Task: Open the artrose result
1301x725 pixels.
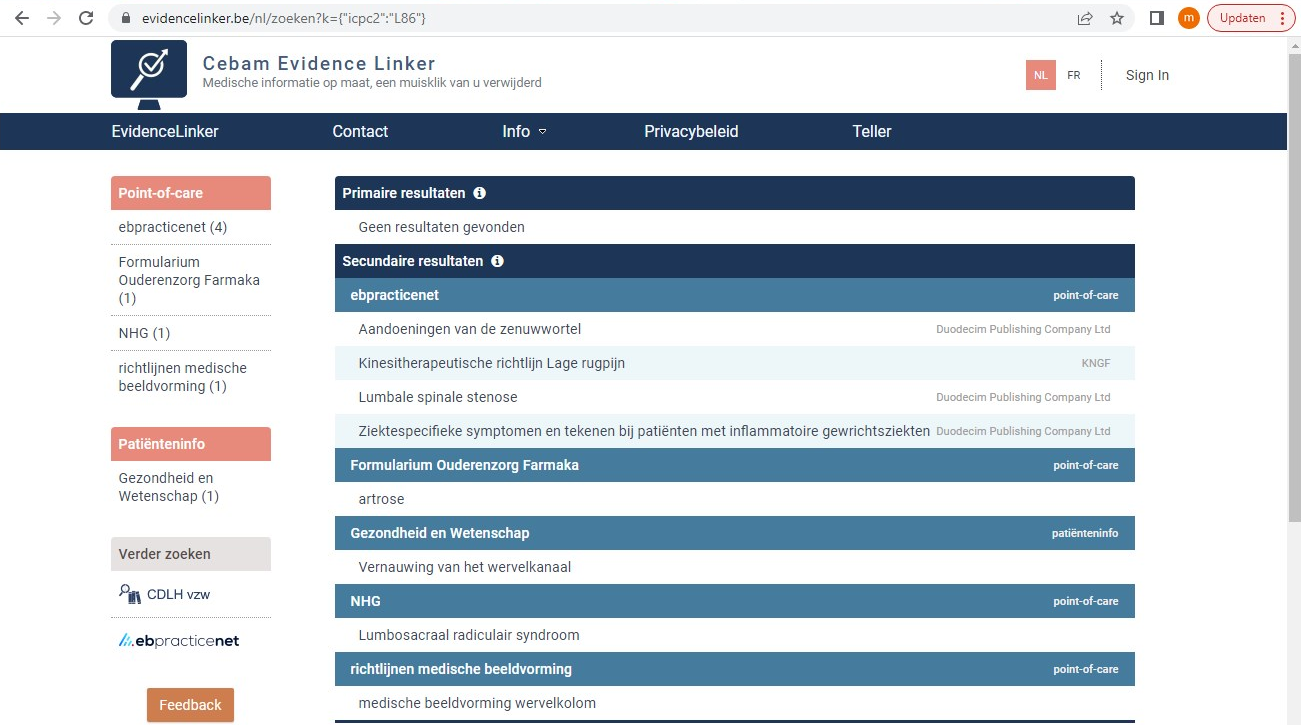Action: pyautogui.click(x=381, y=499)
